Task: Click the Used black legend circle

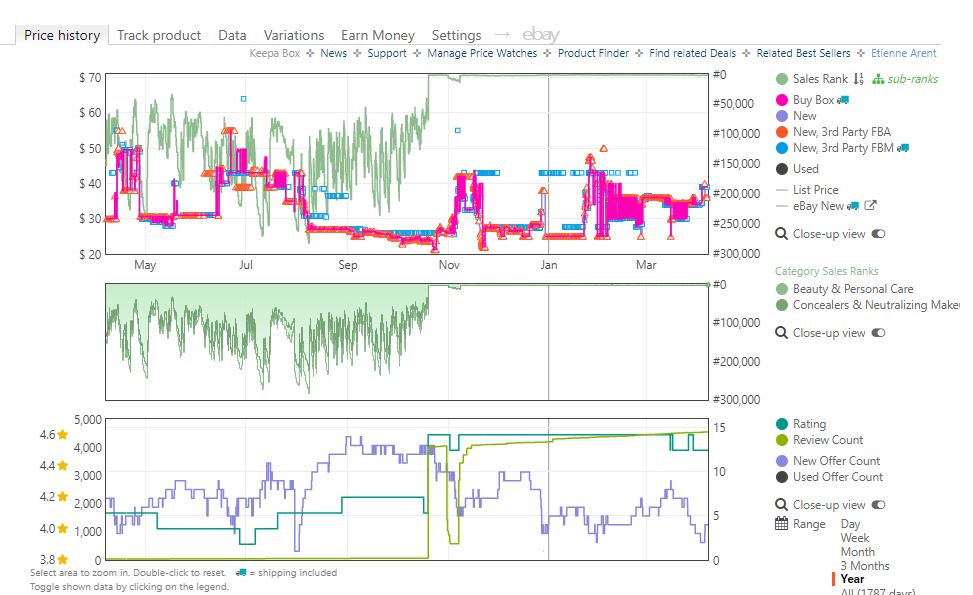Action: tap(782, 169)
